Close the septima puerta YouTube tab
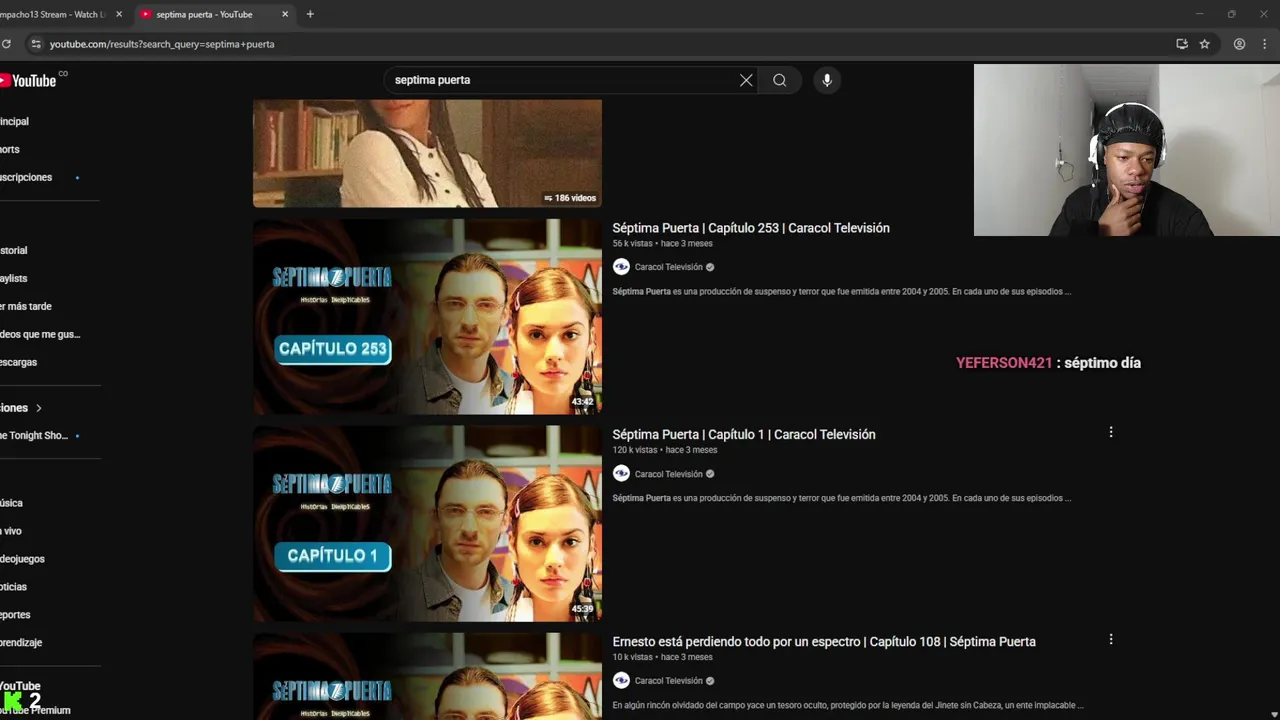The height and width of the screenshot is (720, 1280). click(285, 14)
